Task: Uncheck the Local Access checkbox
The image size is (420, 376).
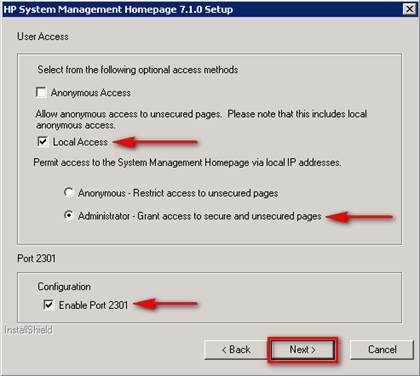Action: [x=43, y=142]
